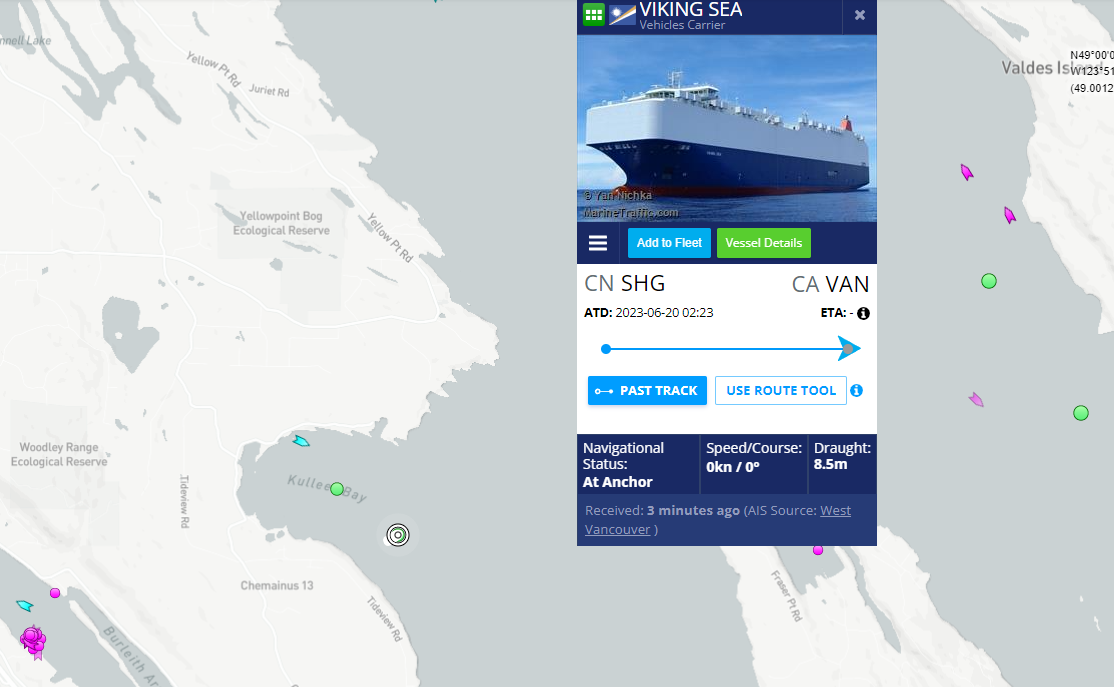Open the West Vancouver AIS source link
1114x687 pixels.
pyautogui.click(x=718, y=520)
